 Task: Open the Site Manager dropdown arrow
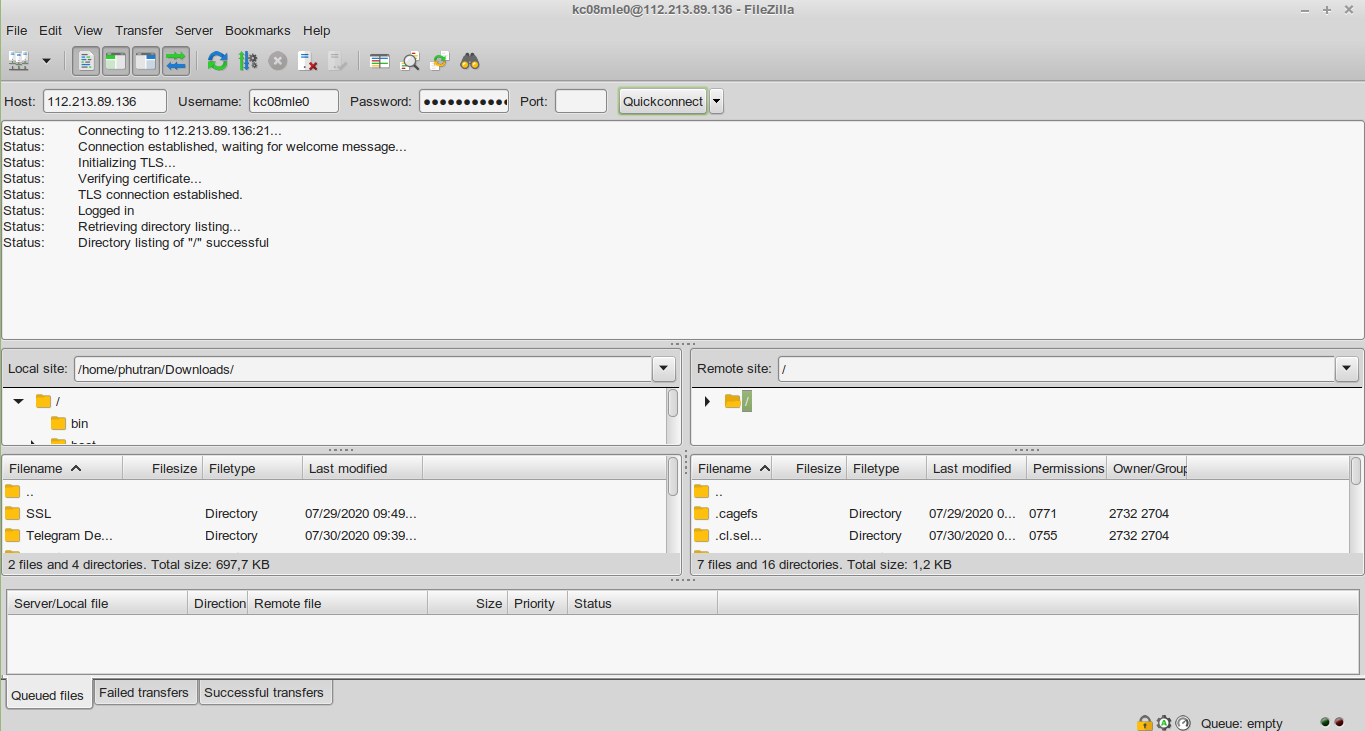click(x=46, y=61)
